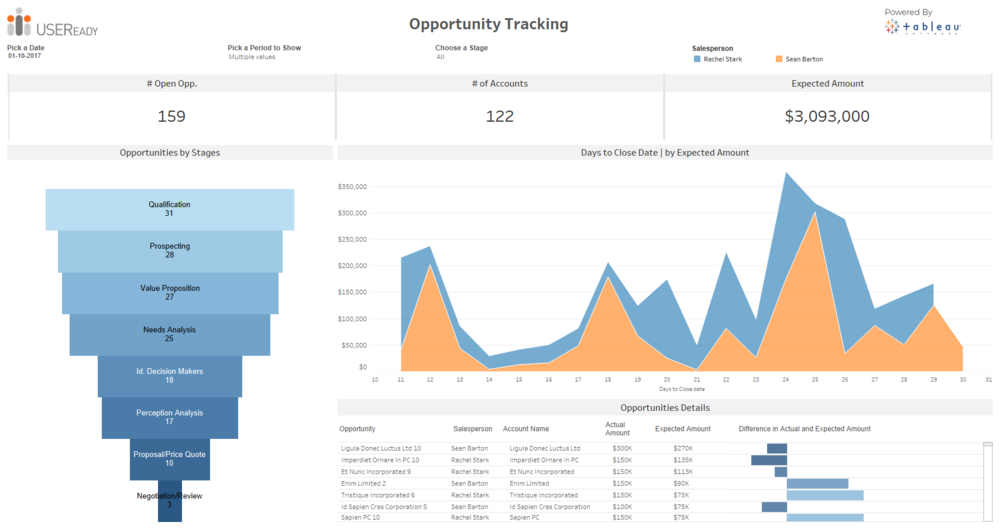Click the orange Sean Barton peak at day 25
Viewport: 1000px width, 529px height.
(814, 214)
